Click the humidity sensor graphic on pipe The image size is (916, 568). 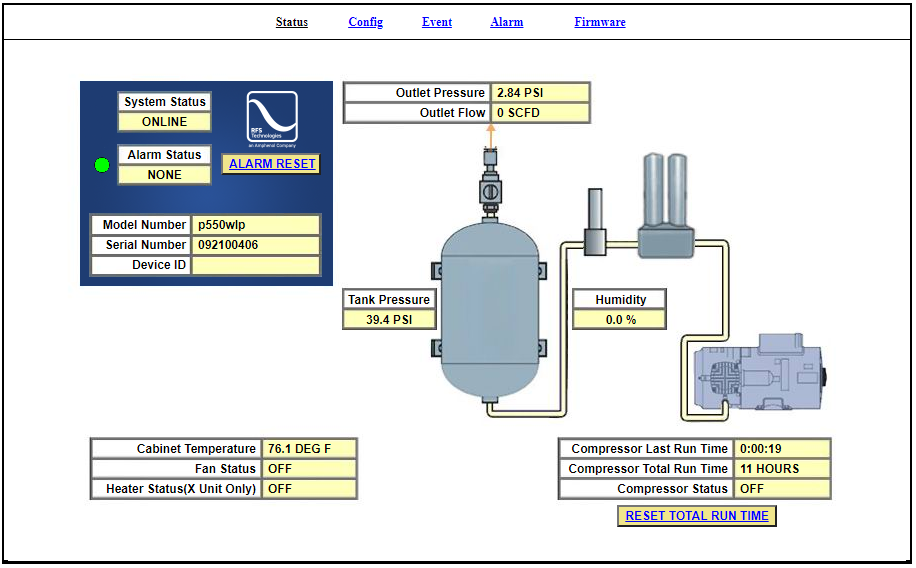point(595,224)
